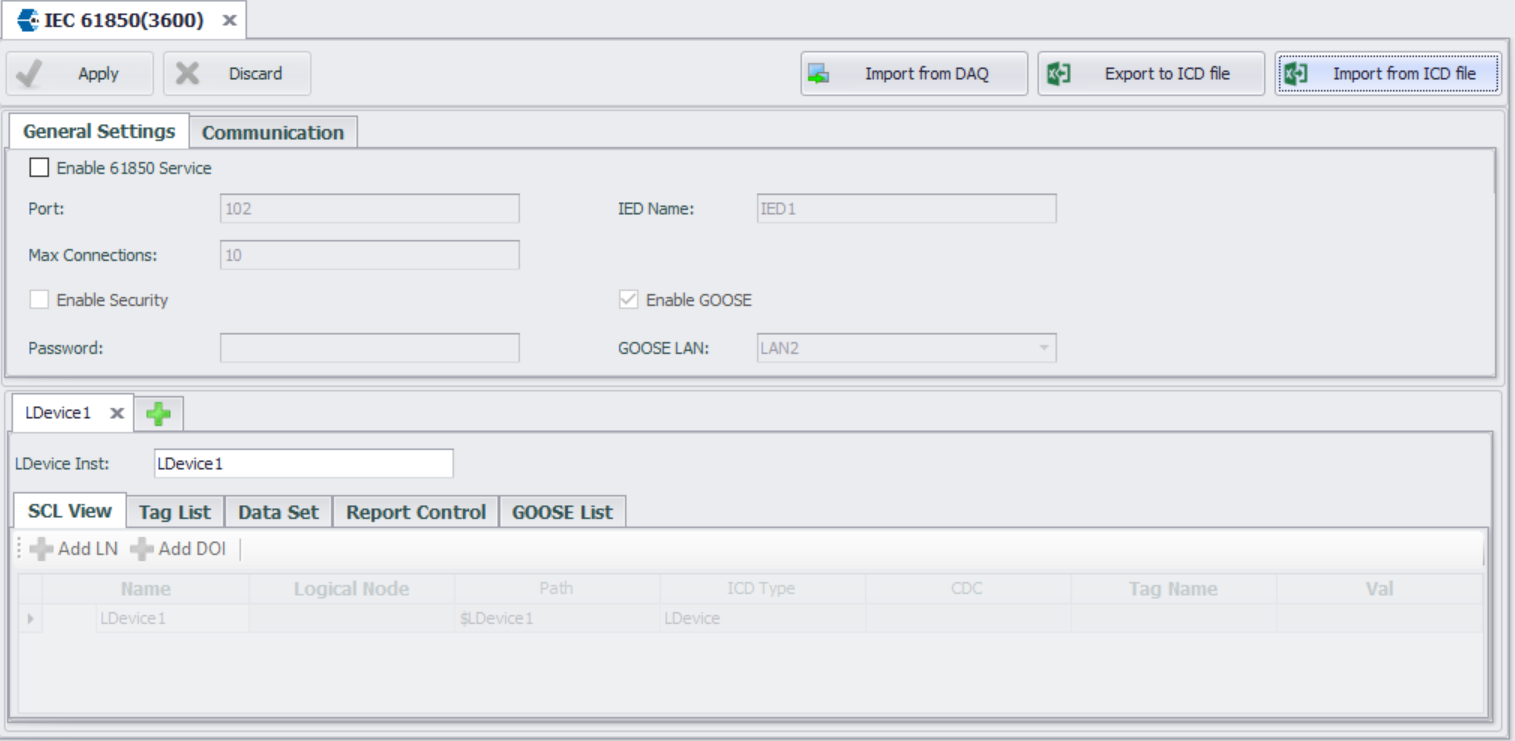Open the GOOSE List tab

pos(561,512)
